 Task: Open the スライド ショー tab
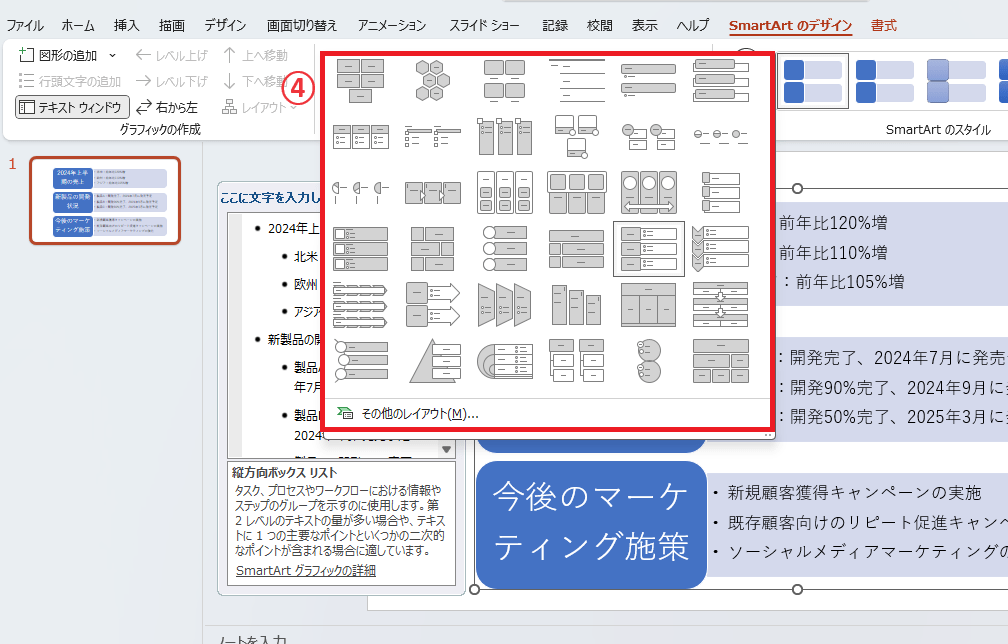pos(484,26)
